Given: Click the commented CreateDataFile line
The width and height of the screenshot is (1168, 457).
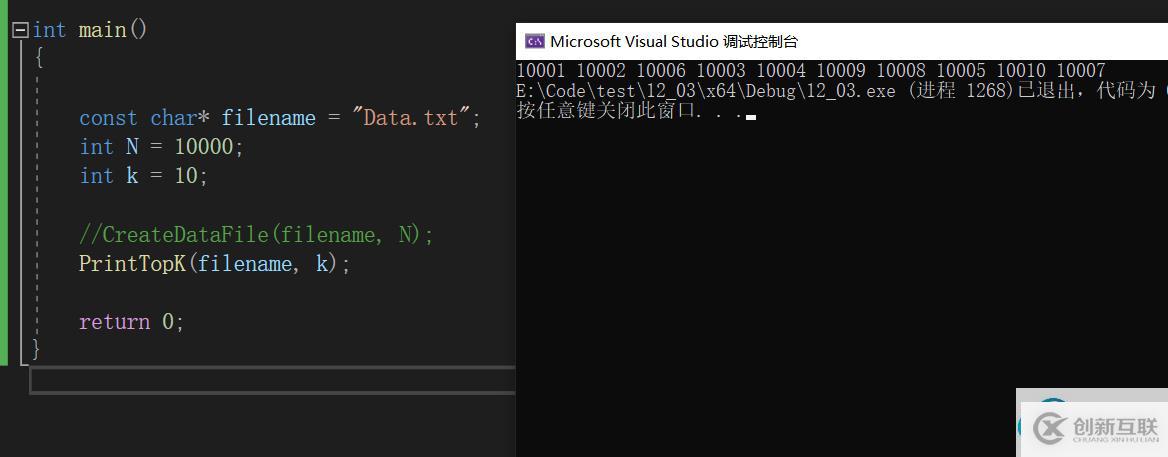Looking at the screenshot, I should click(x=256, y=235).
